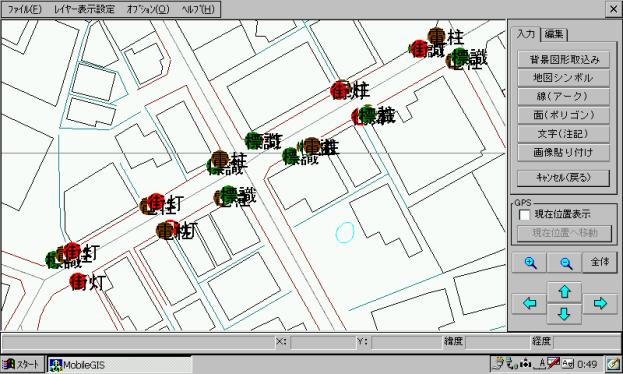Click the 背景図形取込み button
Image resolution: width=623 pixels, height=374 pixels.
pos(563,60)
